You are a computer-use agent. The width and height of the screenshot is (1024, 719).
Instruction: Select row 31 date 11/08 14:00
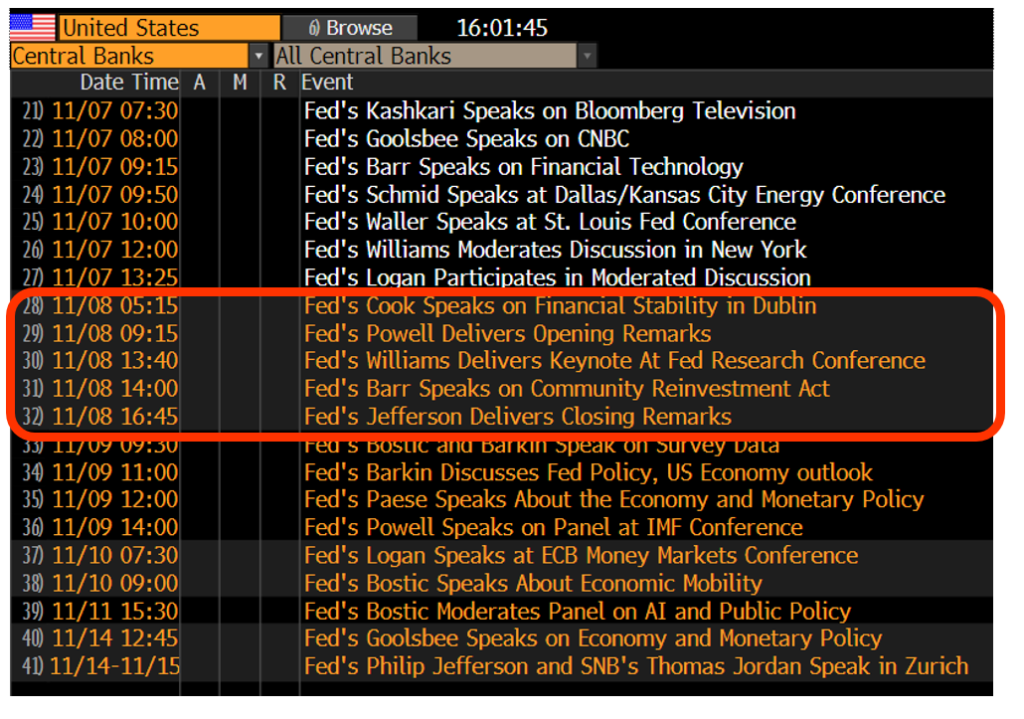coord(115,389)
